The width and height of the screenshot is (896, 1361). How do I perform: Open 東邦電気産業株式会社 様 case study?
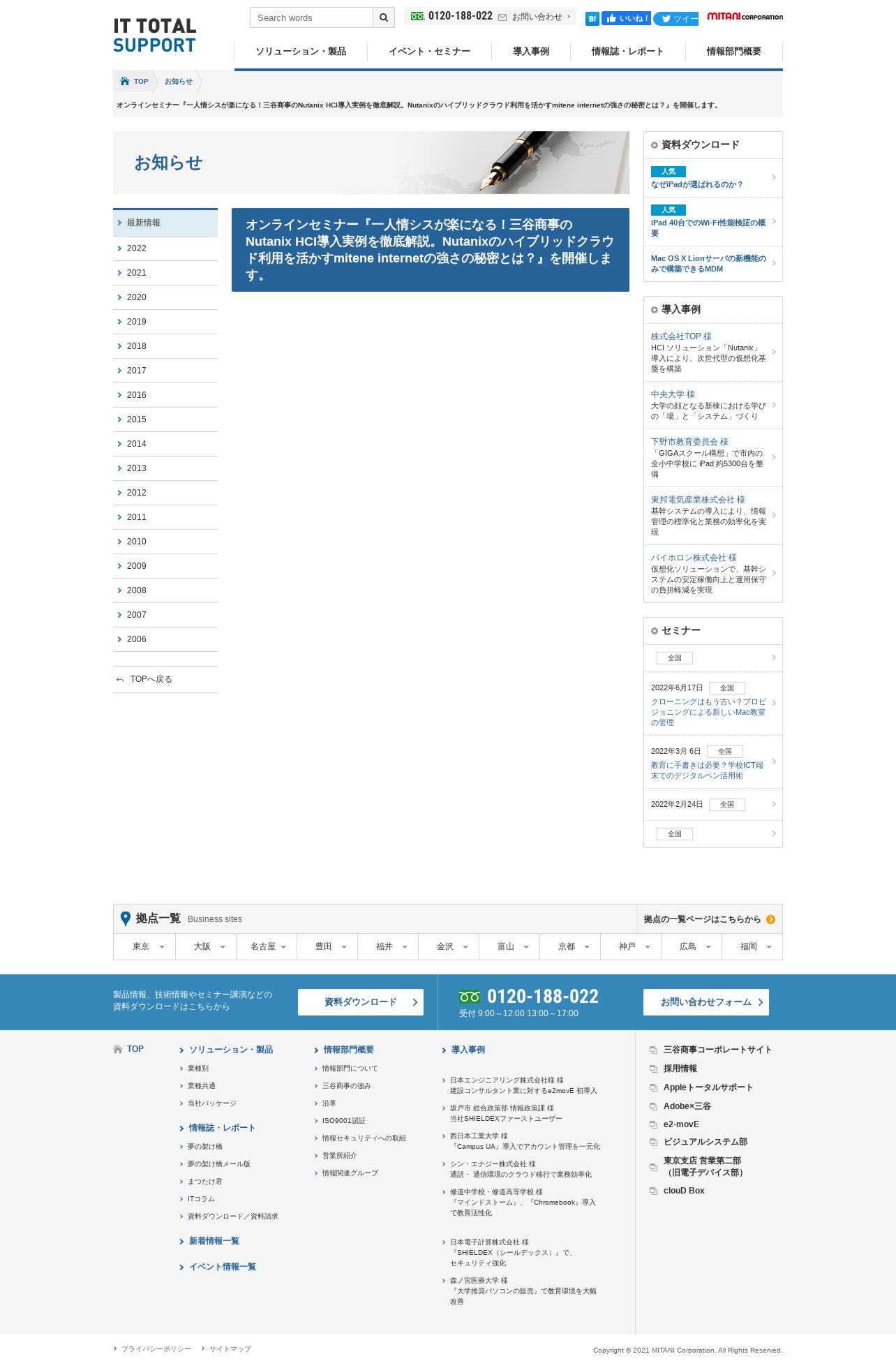click(712, 516)
